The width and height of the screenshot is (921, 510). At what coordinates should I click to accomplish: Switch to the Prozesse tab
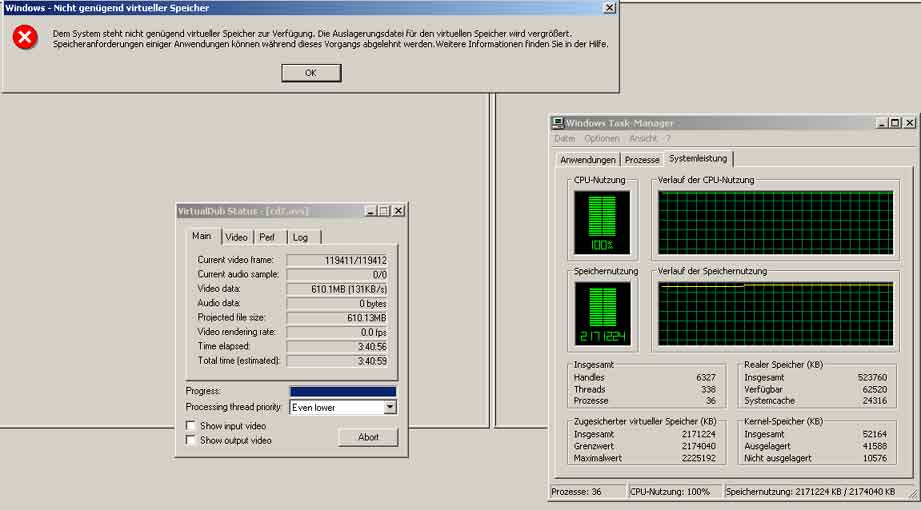642,160
